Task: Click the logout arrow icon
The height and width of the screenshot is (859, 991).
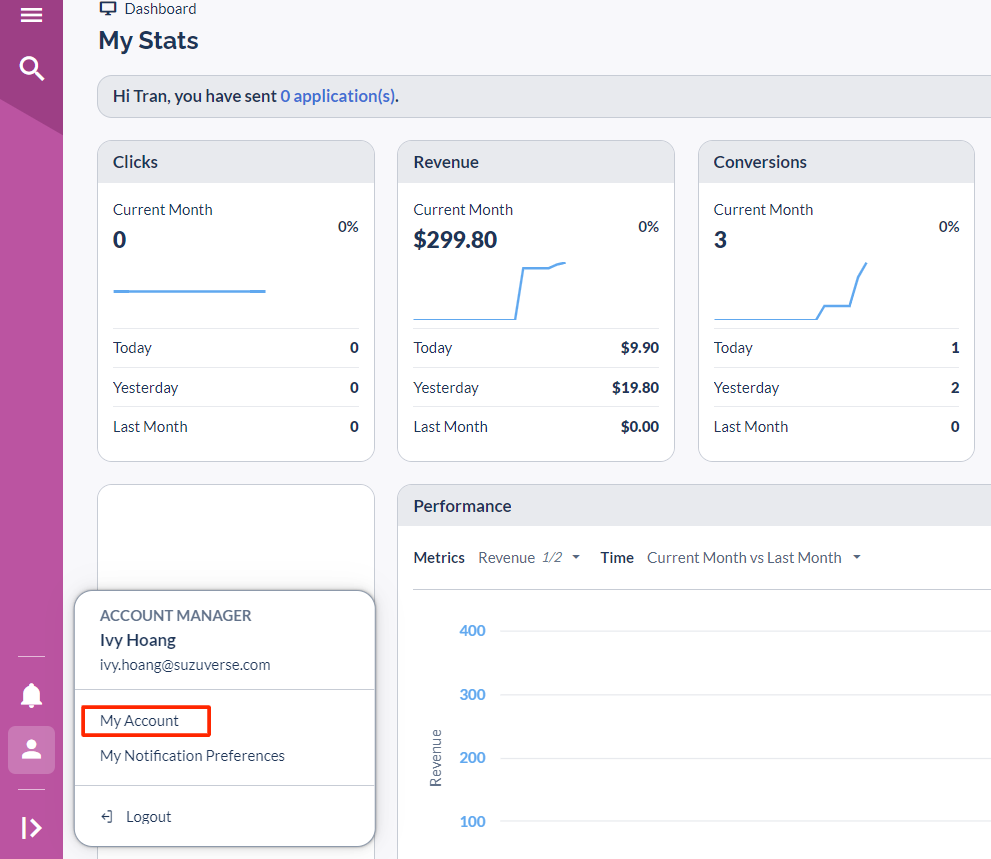Action: (x=107, y=817)
